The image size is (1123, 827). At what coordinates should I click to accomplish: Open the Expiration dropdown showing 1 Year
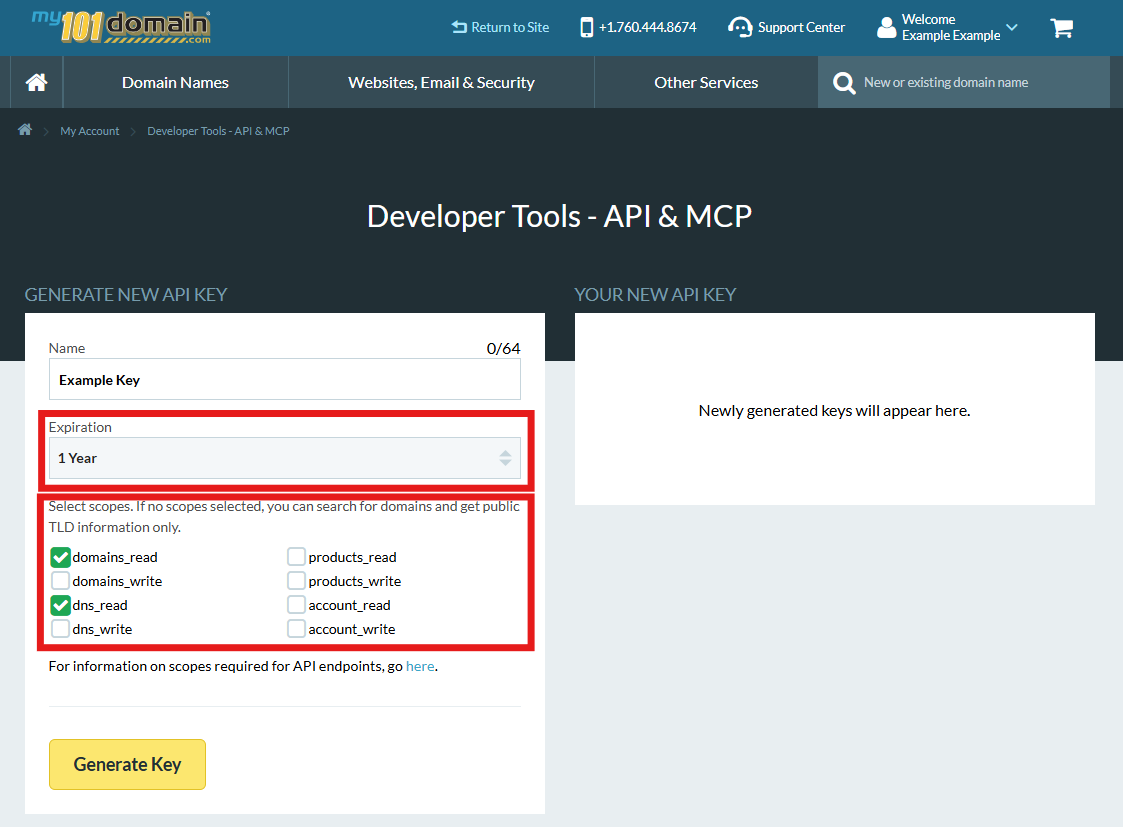point(285,457)
